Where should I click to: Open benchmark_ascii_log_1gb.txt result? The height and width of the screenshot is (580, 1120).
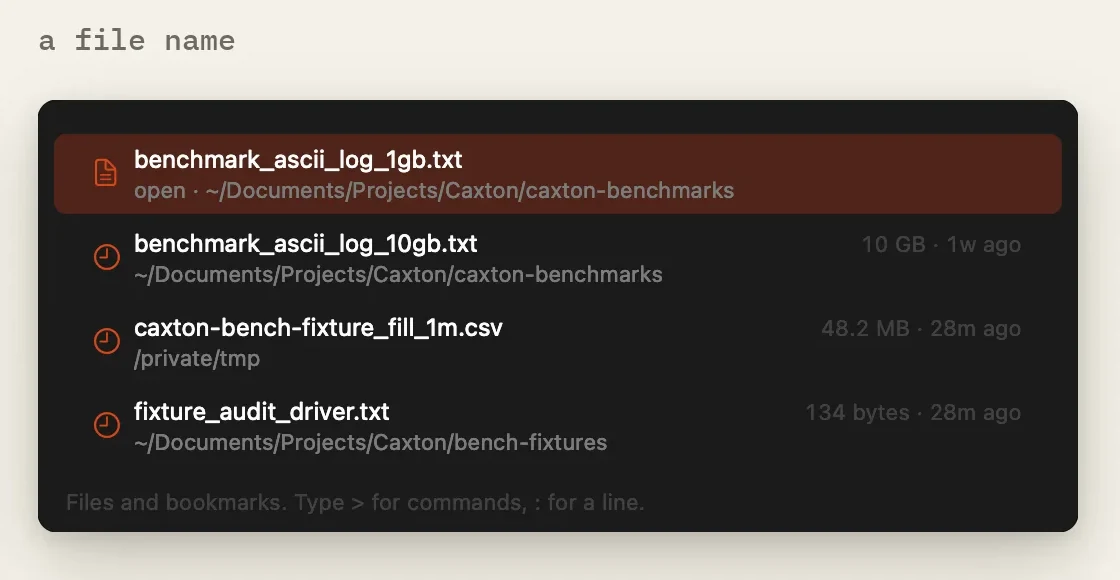pos(558,174)
